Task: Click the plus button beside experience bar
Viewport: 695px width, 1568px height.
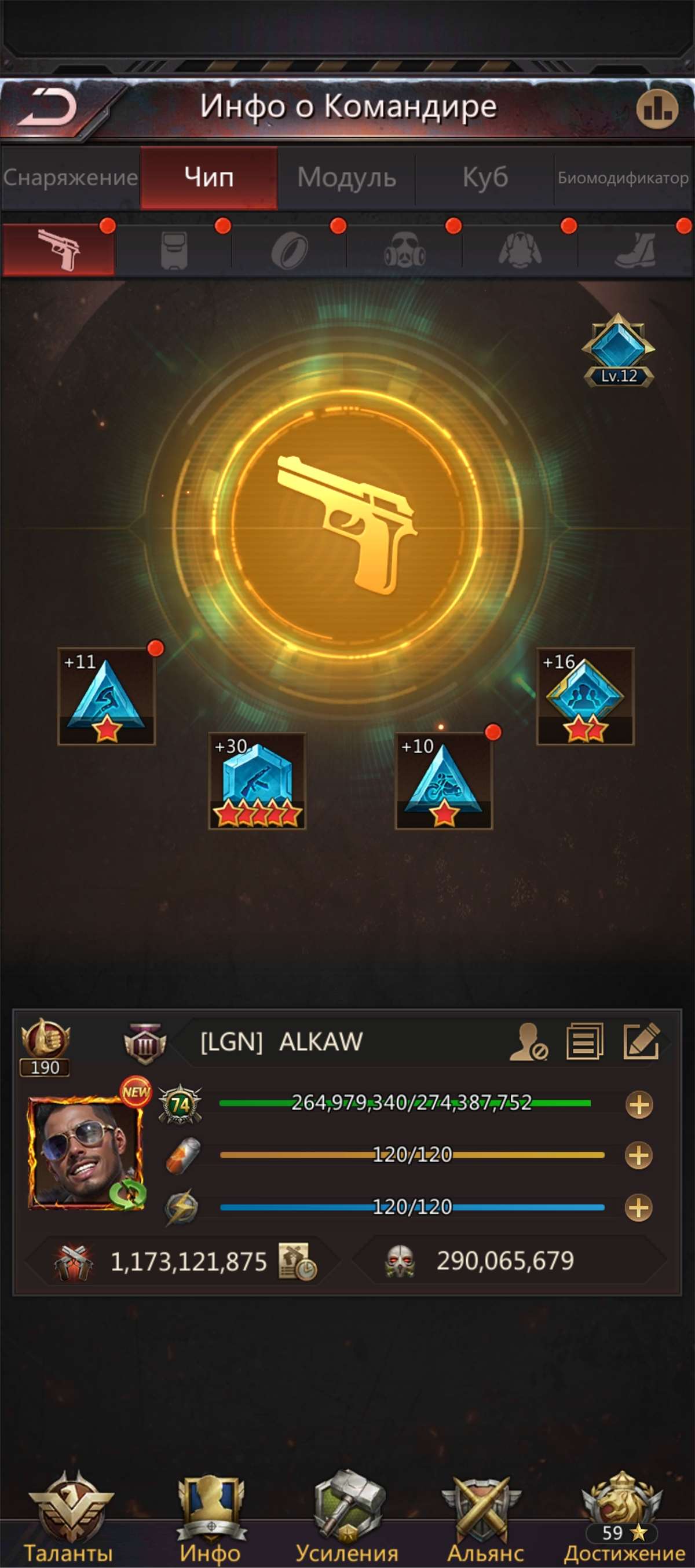Action: (639, 1104)
